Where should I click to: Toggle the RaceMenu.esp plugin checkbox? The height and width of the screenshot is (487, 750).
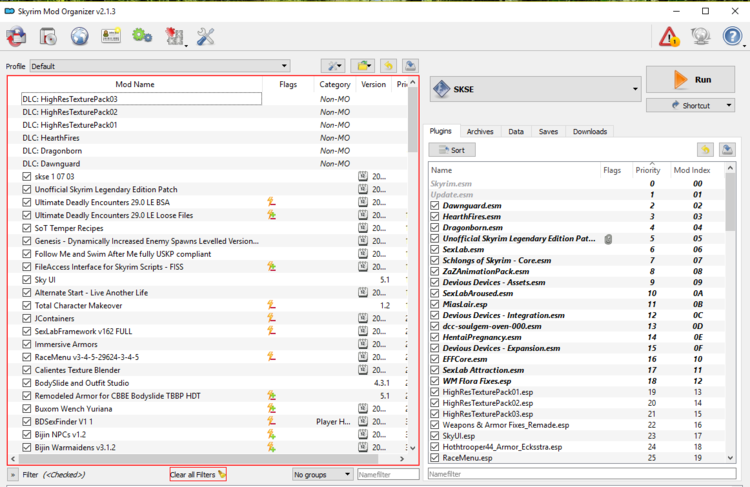434,458
